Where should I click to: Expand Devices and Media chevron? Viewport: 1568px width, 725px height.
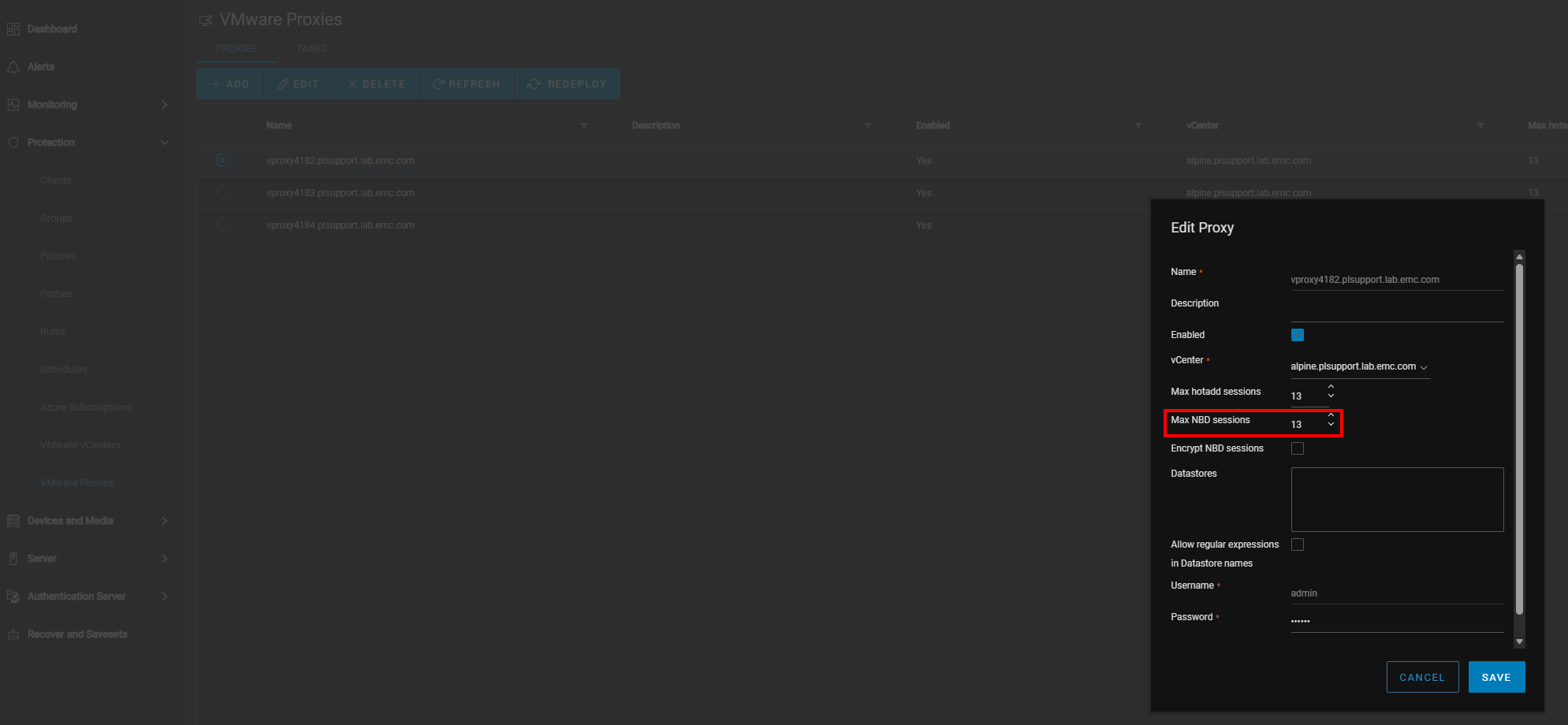click(165, 521)
